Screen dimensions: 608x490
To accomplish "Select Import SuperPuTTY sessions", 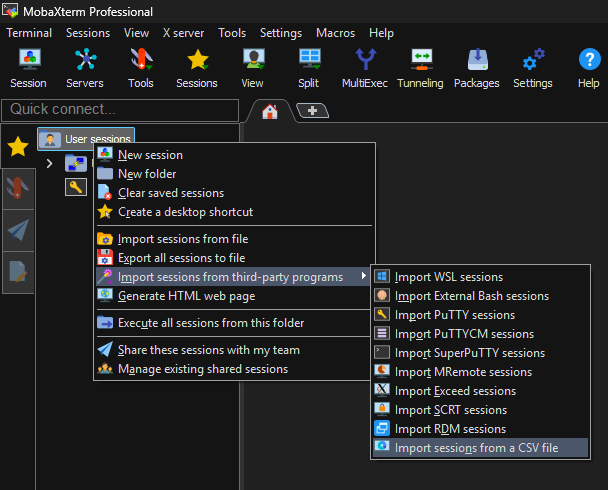I will click(x=480, y=353).
